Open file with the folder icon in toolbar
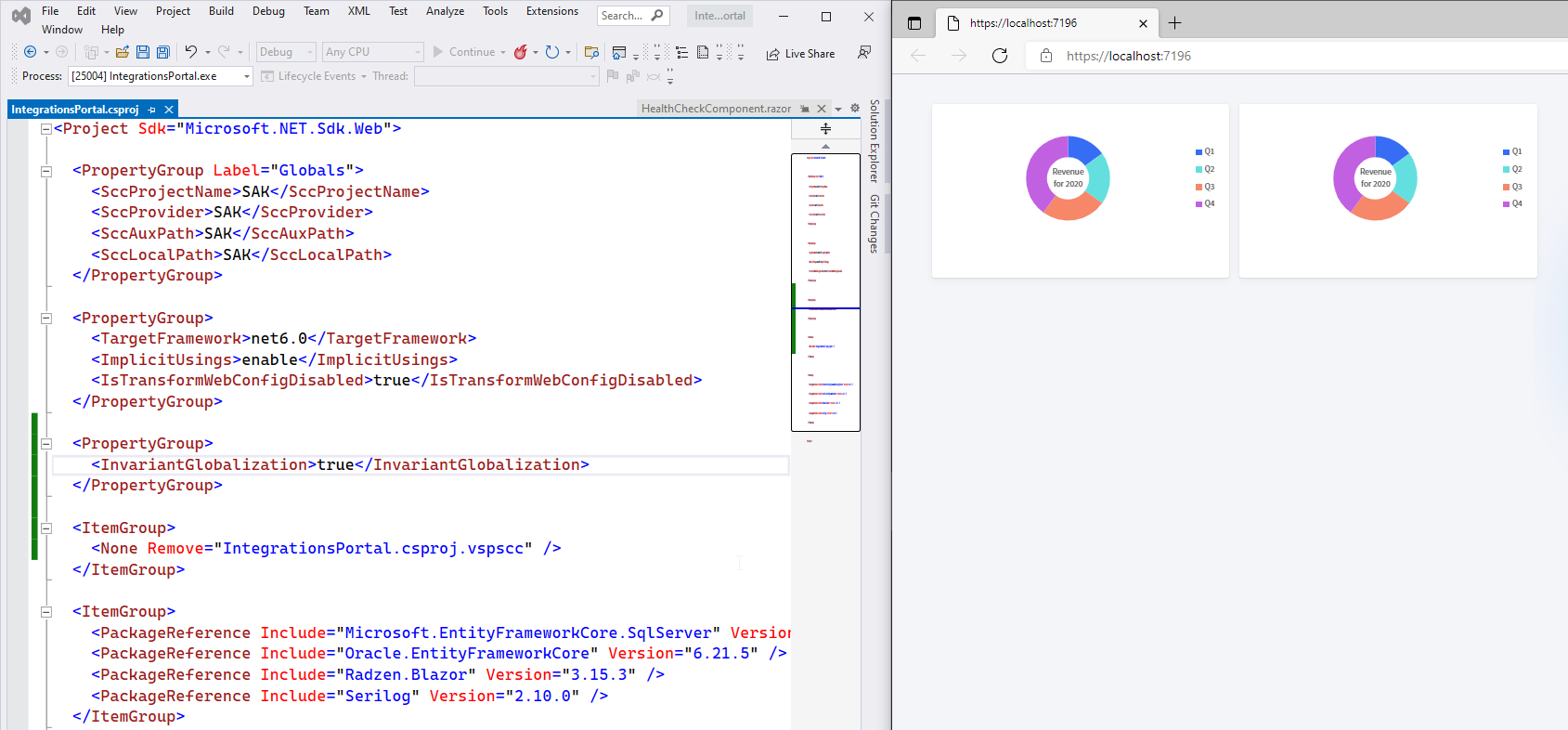 (122, 52)
